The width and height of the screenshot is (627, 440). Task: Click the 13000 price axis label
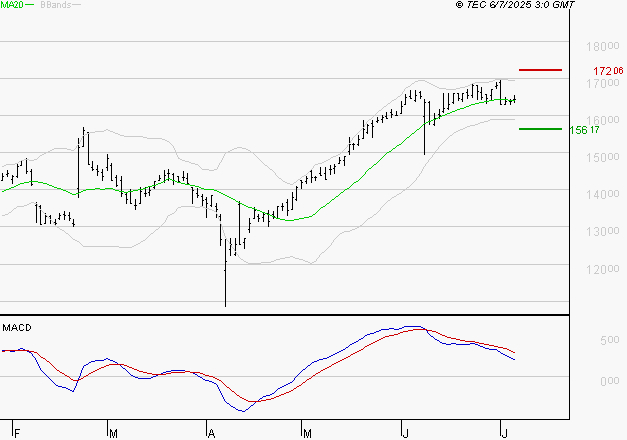[603, 232]
